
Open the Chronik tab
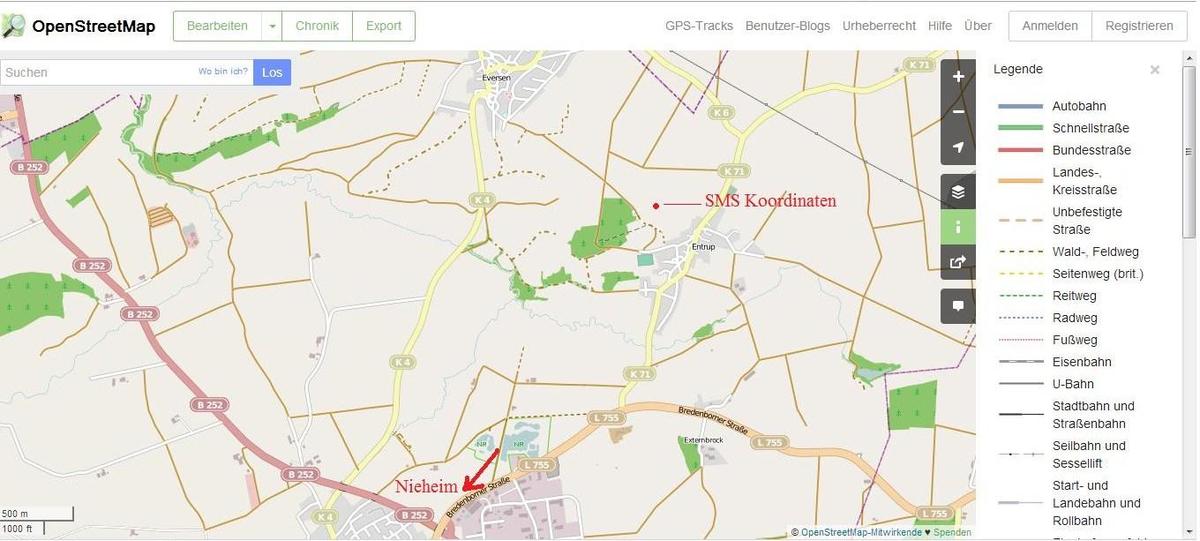click(x=317, y=26)
